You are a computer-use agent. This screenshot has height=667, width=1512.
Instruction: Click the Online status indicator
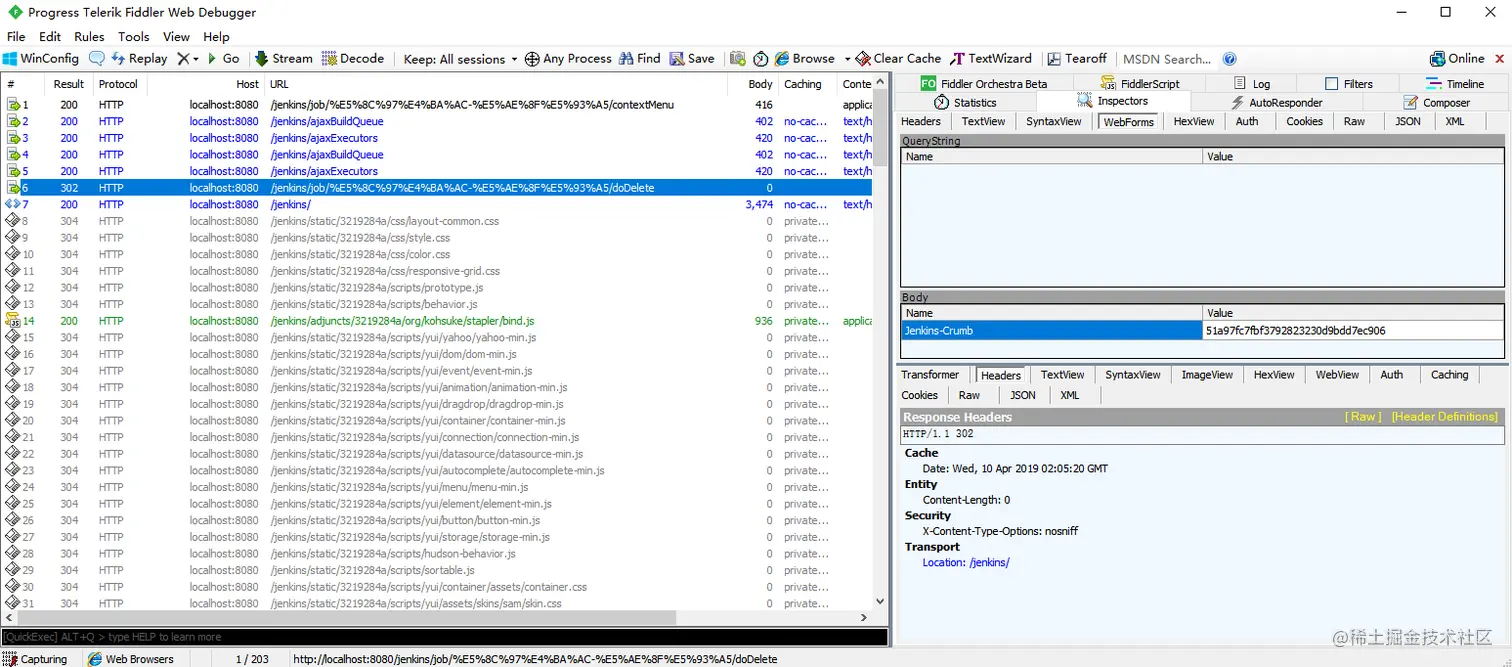tap(1457, 59)
